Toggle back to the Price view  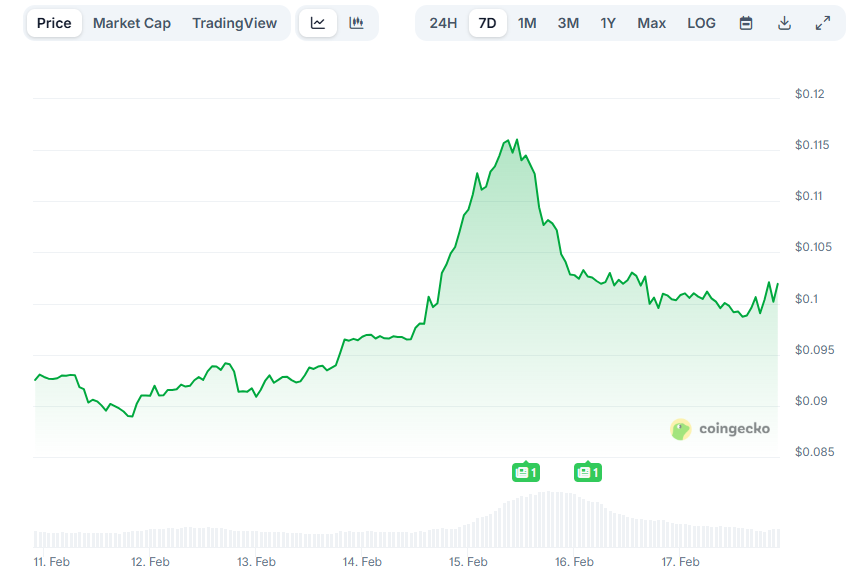[x=53, y=22]
